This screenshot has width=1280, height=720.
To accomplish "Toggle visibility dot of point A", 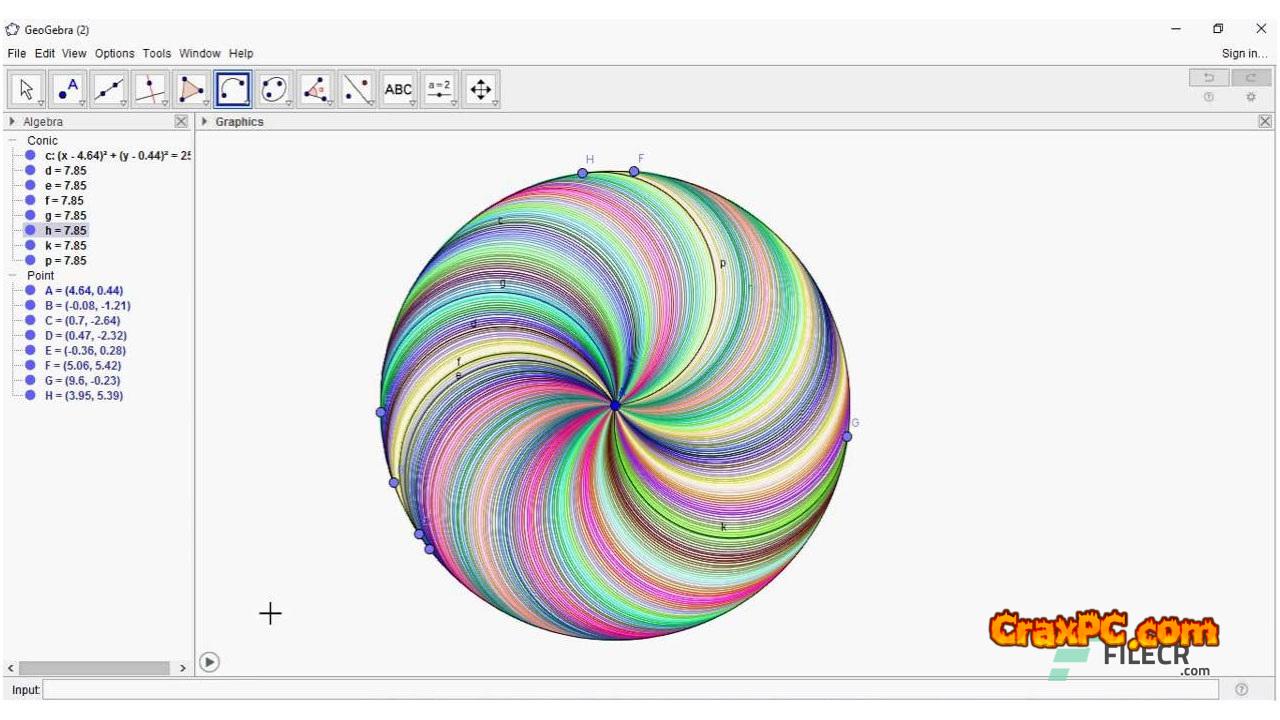I will [x=31, y=290].
